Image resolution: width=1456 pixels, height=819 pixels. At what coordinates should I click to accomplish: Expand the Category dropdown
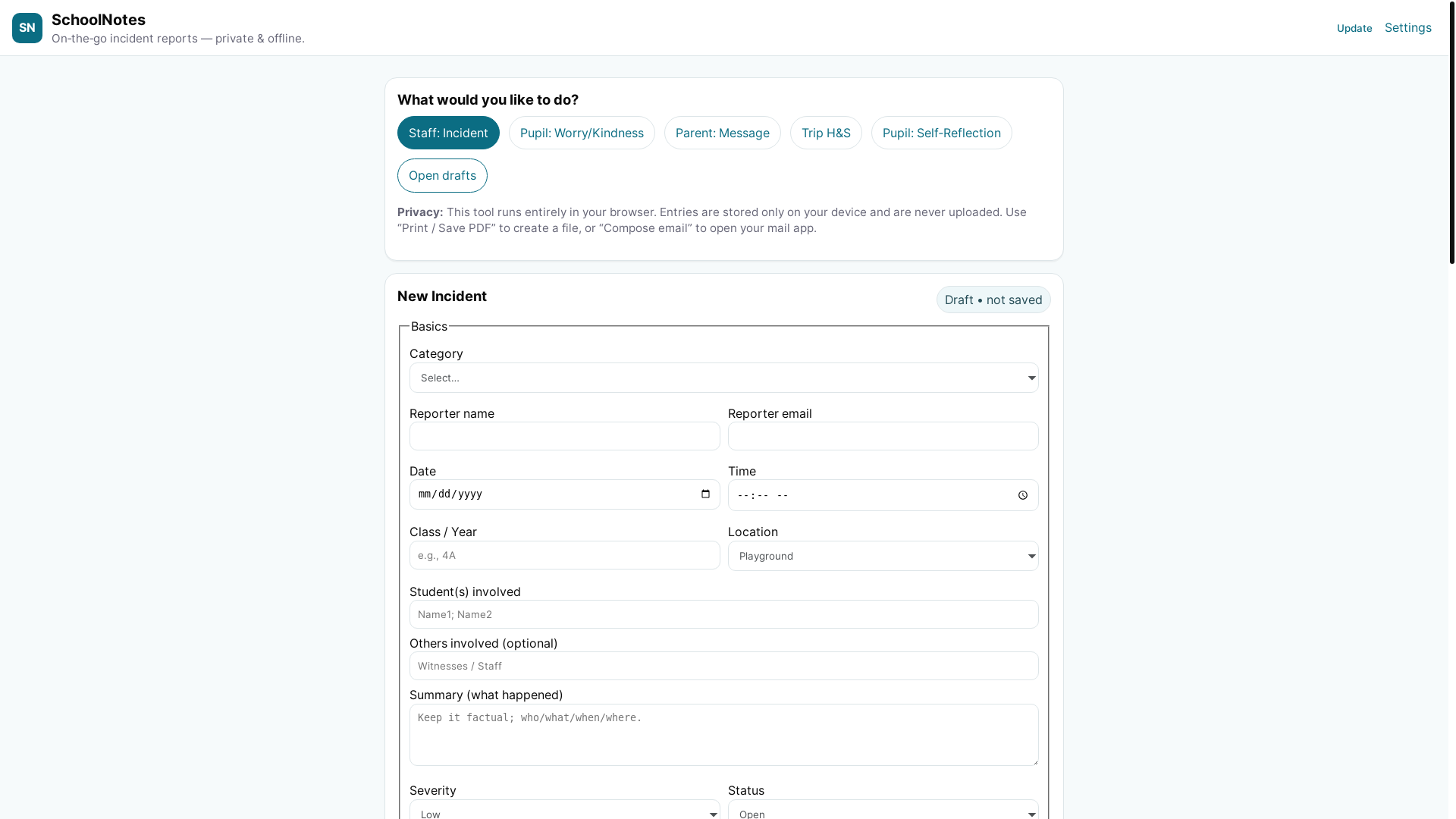coord(723,378)
